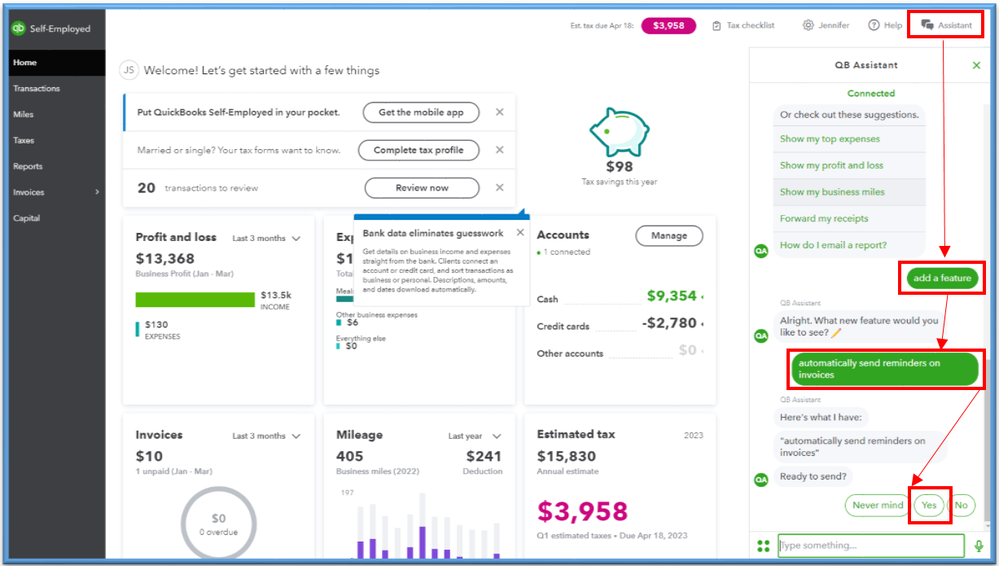Click Never mind in assistant
This screenshot has width=999, height=566.
(877, 505)
